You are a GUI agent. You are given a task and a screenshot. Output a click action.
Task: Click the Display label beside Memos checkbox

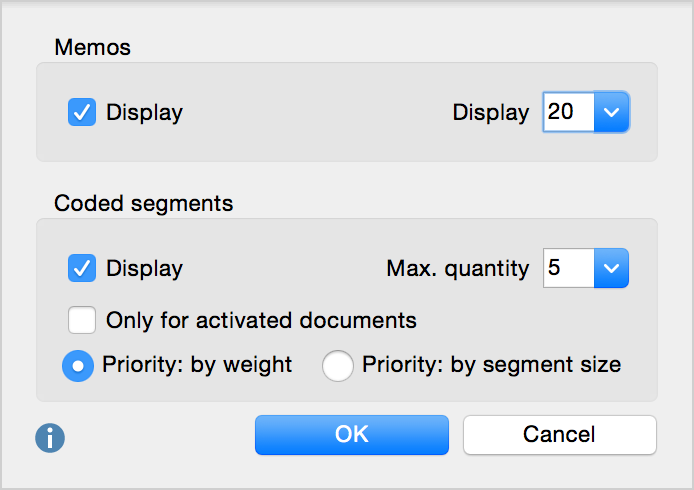tap(144, 112)
